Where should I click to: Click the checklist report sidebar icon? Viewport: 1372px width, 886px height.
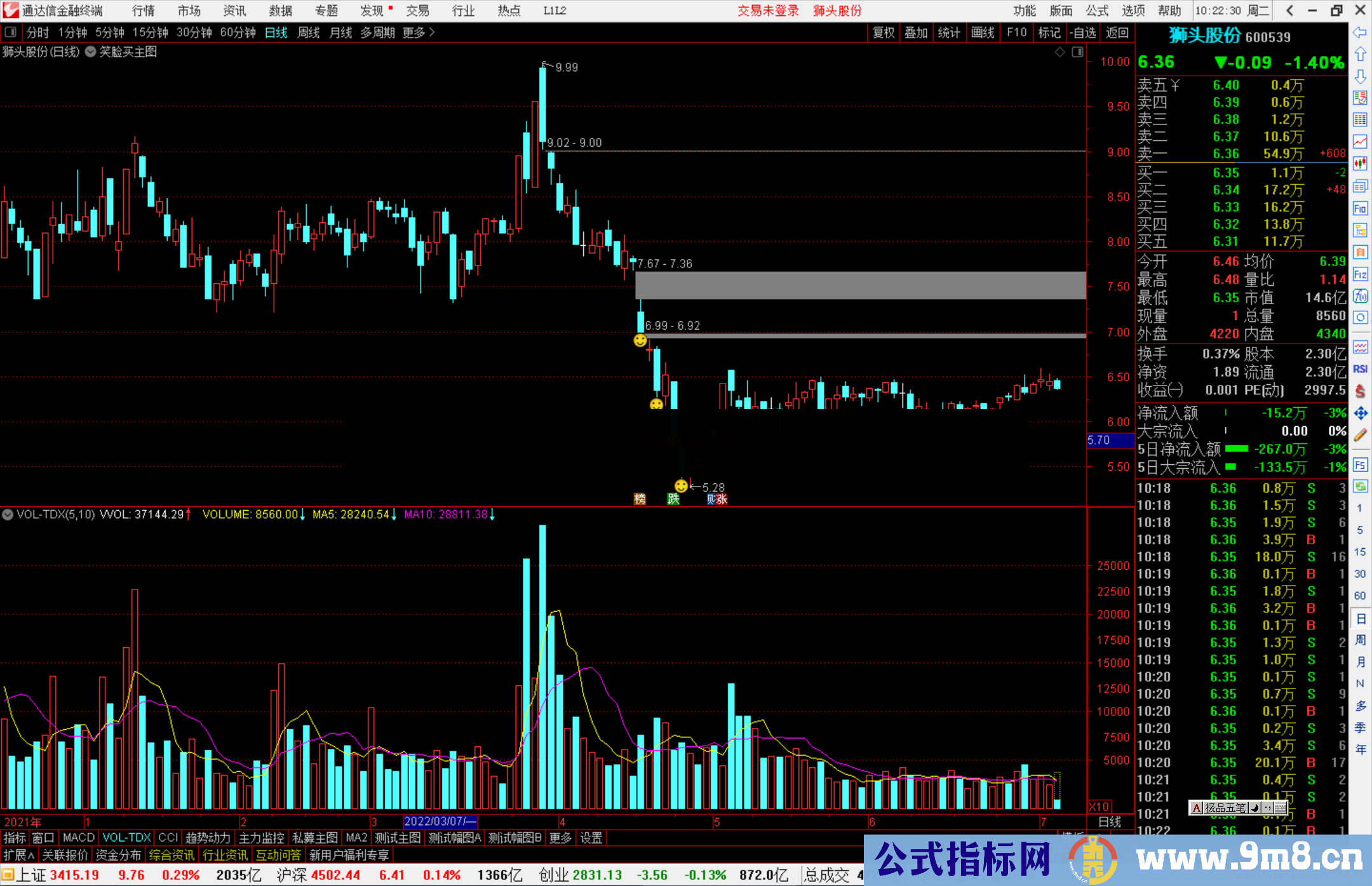pyautogui.click(x=1360, y=98)
